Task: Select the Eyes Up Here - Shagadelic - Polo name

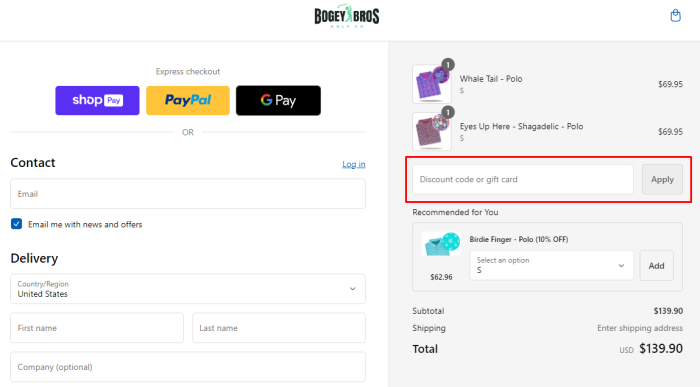Action: pyautogui.click(x=521, y=126)
